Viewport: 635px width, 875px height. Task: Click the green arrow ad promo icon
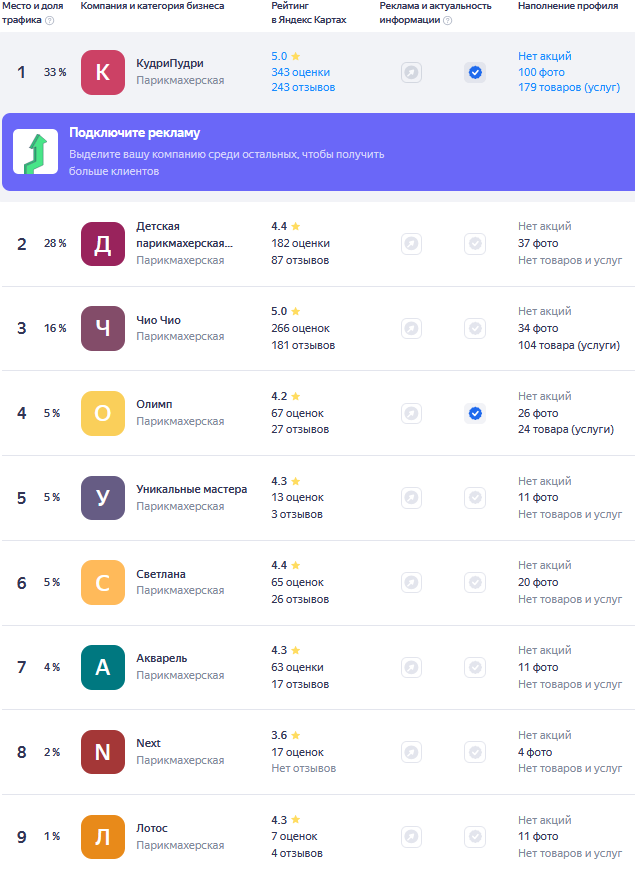click(35, 152)
